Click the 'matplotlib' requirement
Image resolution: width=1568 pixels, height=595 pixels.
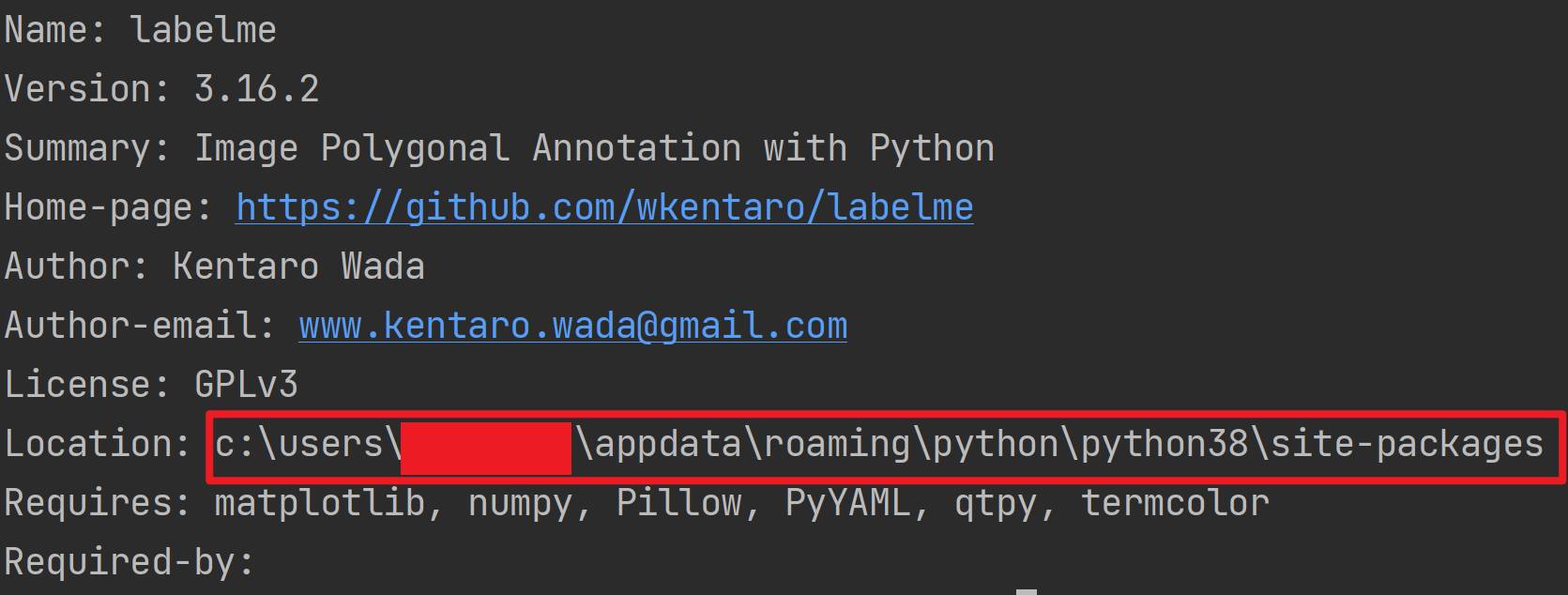pos(319,504)
